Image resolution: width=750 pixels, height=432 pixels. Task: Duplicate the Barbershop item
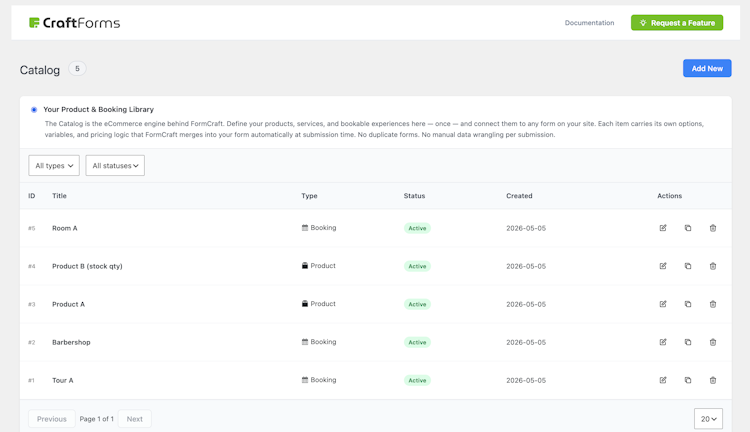[x=688, y=342]
